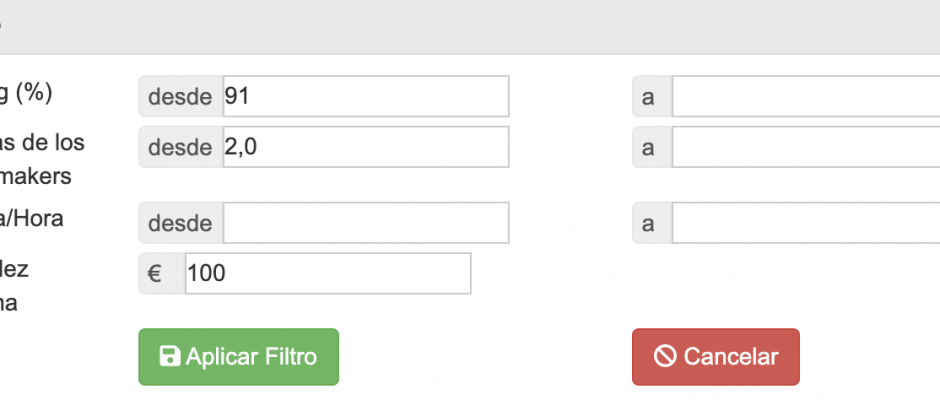940x400 pixels.
Task: Focus the desde field containing 91
Action: (365, 97)
